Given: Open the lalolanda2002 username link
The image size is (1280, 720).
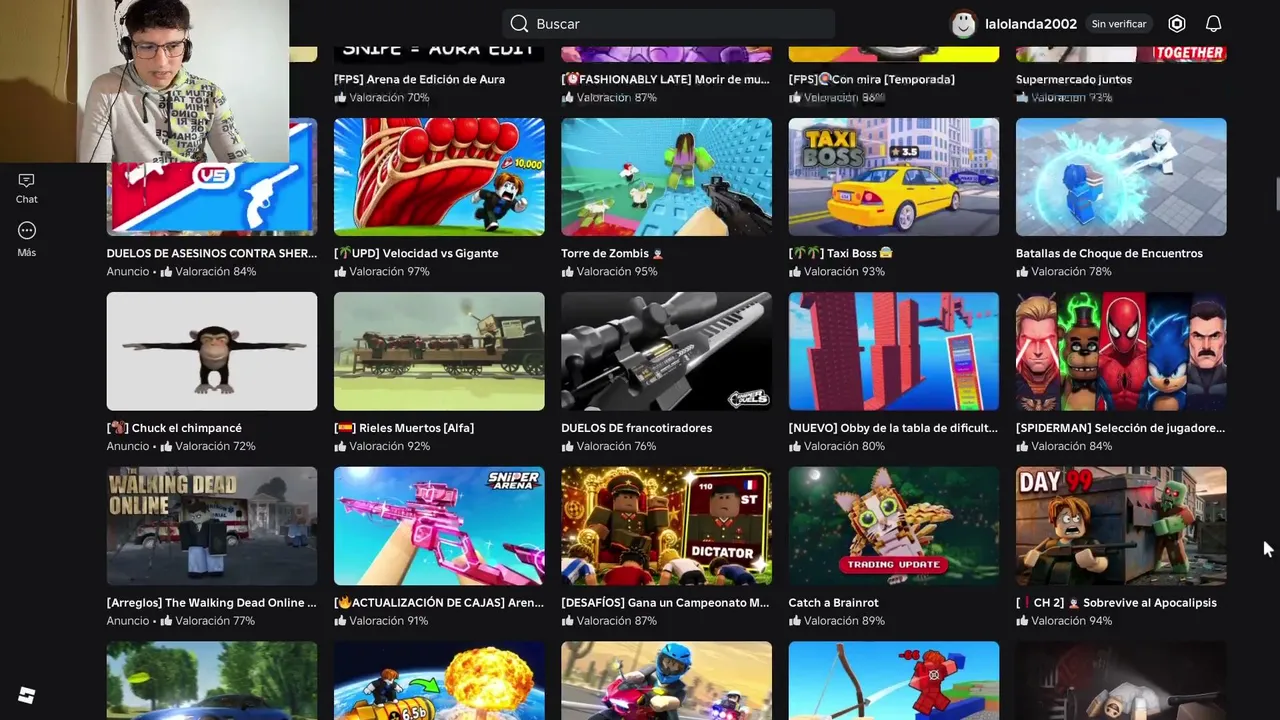Looking at the screenshot, I should pyautogui.click(x=1031, y=24).
